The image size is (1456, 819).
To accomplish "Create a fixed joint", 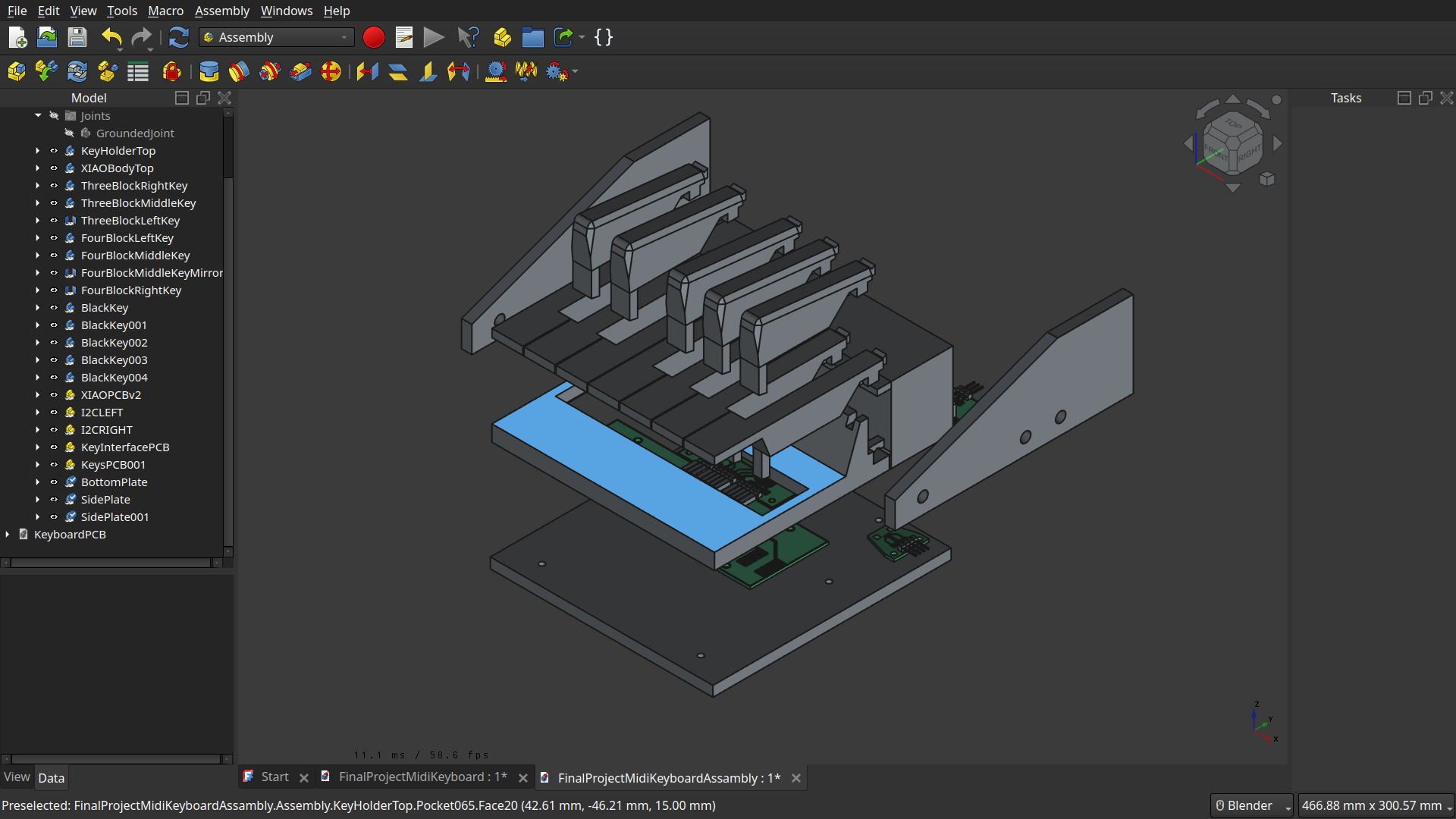I will pyautogui.click(x=209, y=72).
